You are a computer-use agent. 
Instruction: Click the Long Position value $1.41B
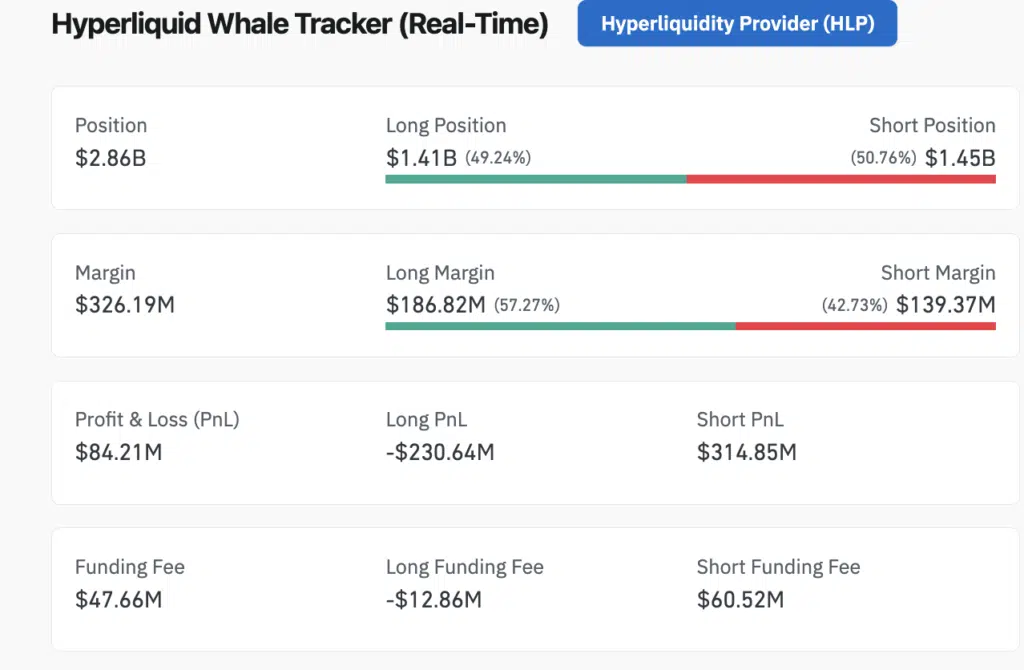[x=416, y=156]
